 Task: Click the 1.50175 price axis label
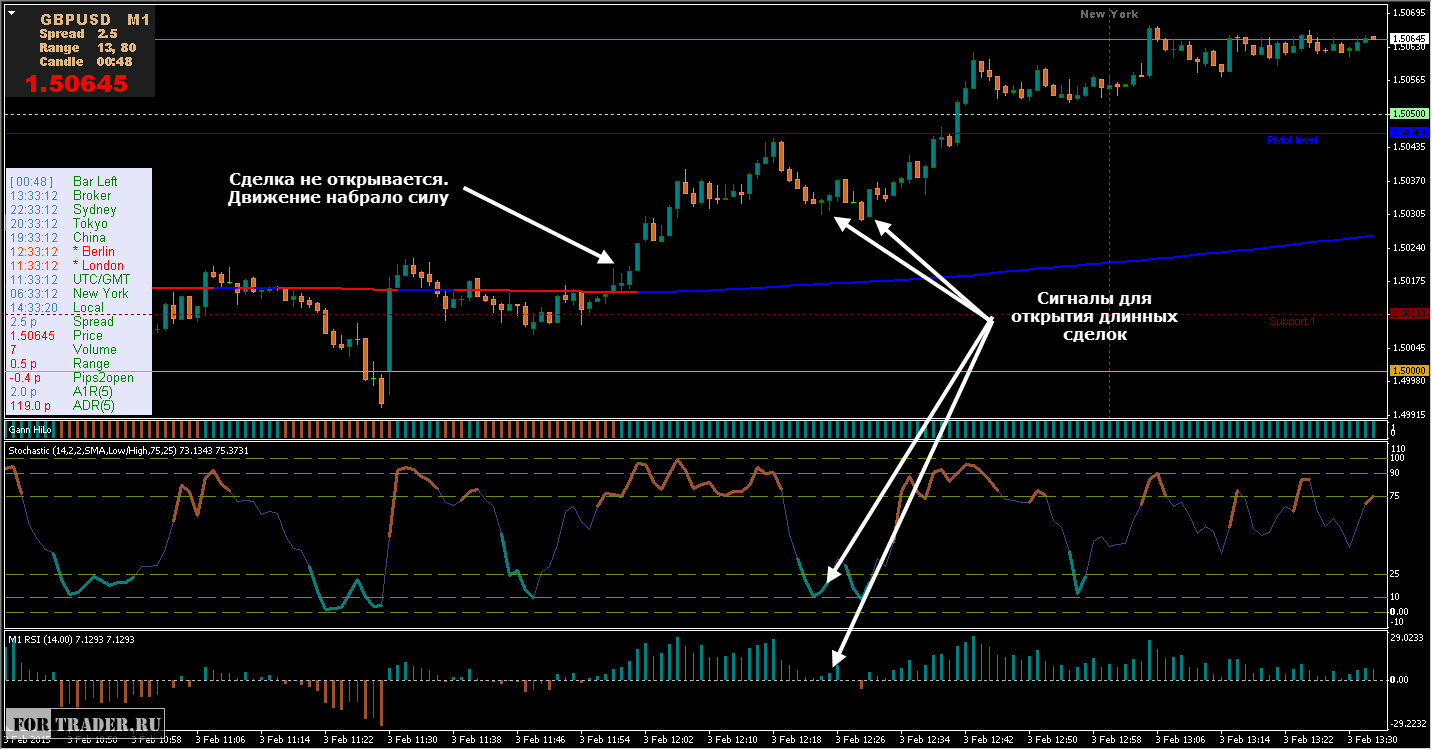pos(1408,281)
